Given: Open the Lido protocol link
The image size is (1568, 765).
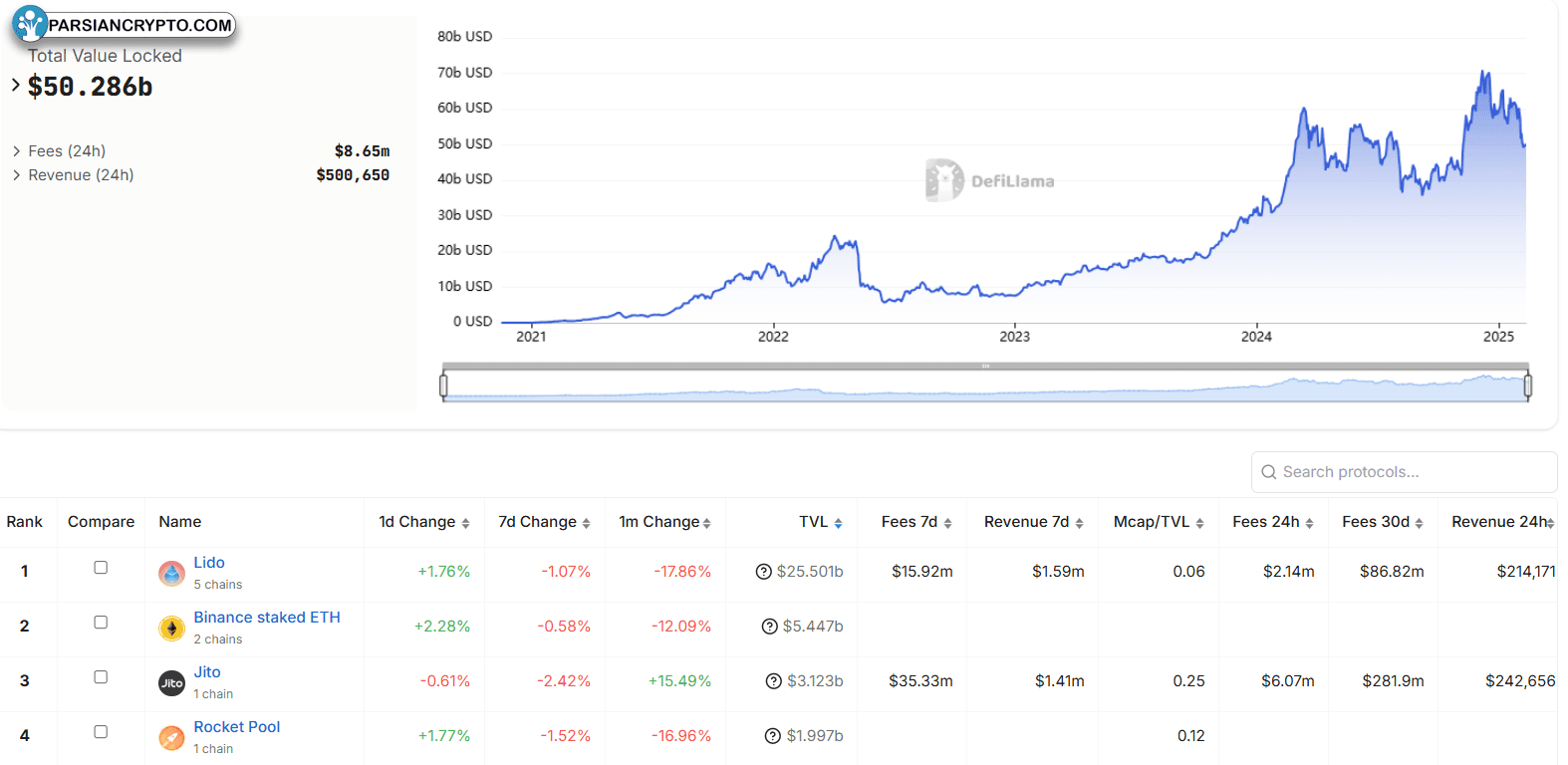Looking at the screenshot, I should 209,563.
